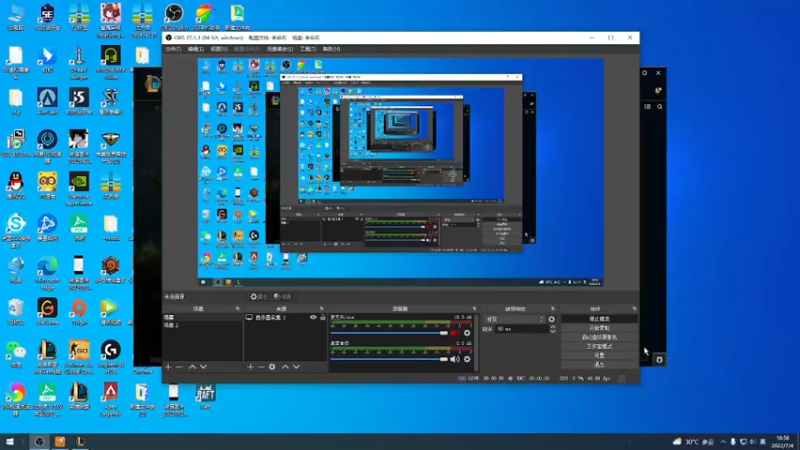
Task: Expand the system tray hidden icons chevron
Action: coord(723,441)
